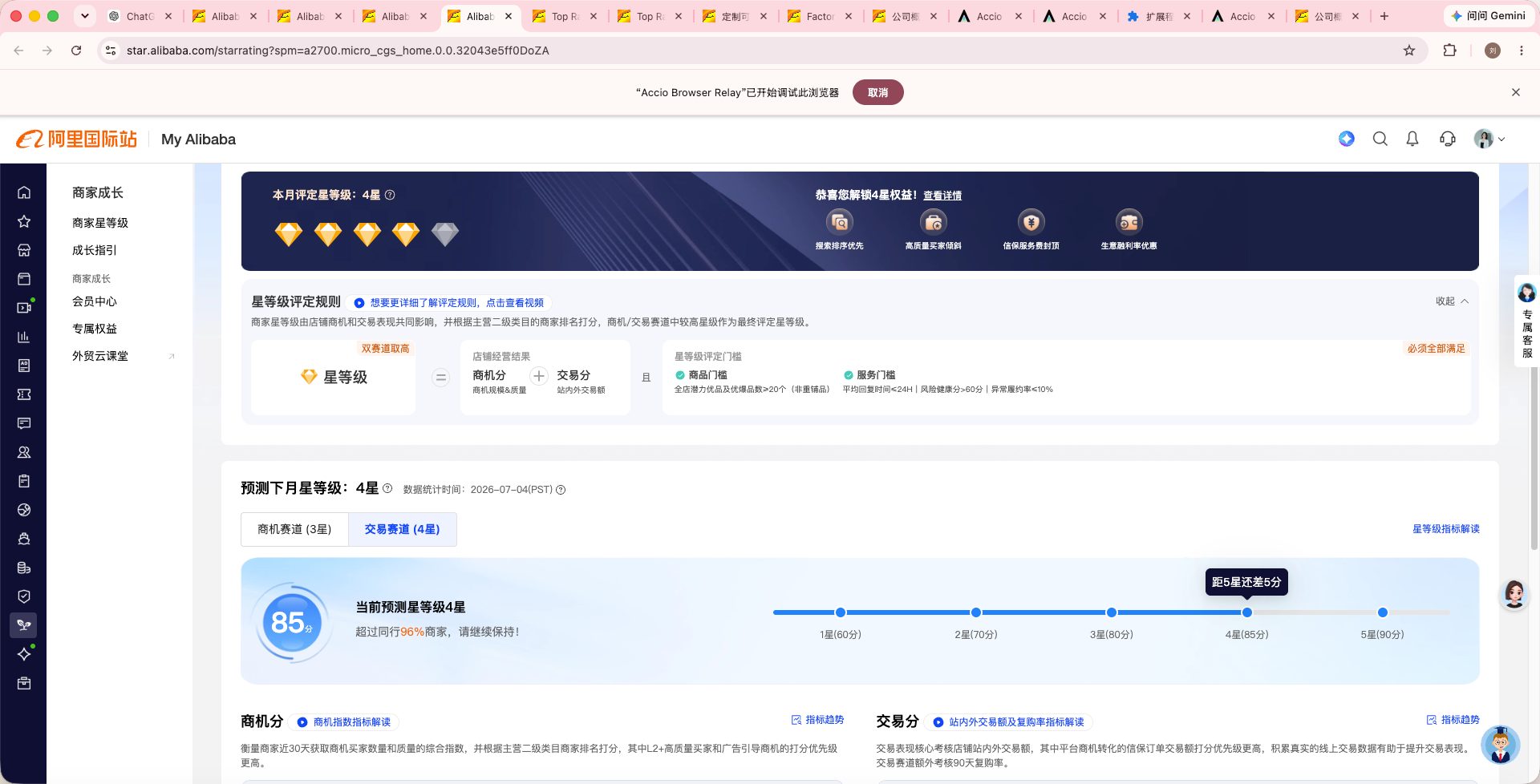Click the browser address bar URL
Viewport: 1540px width, 784px height.
point(338,51)
